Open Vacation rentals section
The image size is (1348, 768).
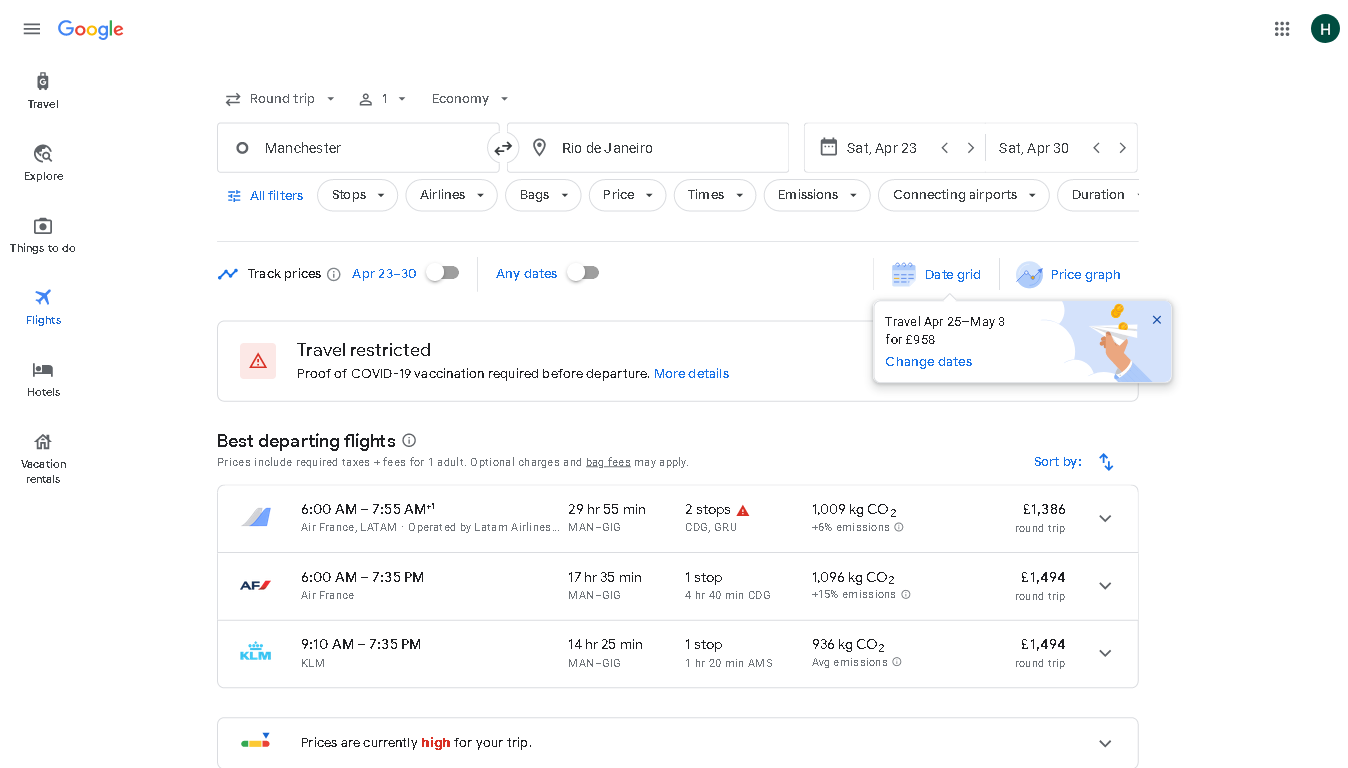pos(43,458)
